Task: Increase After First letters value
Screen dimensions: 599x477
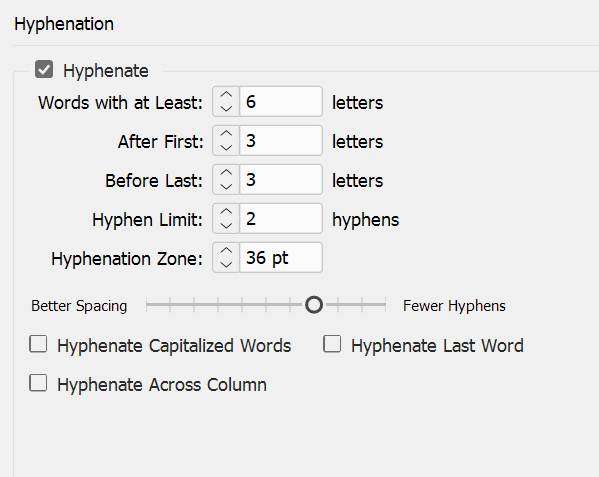Action: click(x=226, y=134)
